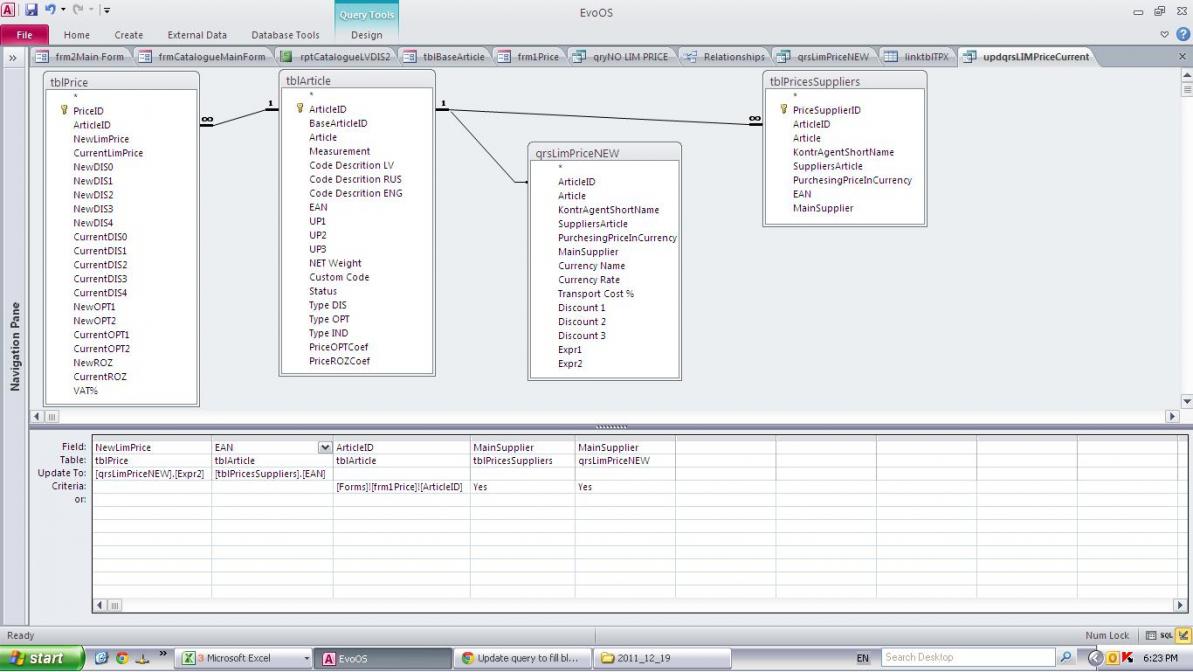The height and width of the screenshot is (672, 1193).
Task: Open the 2011_12_19 folder taskbar button
Action: (661, 658)
